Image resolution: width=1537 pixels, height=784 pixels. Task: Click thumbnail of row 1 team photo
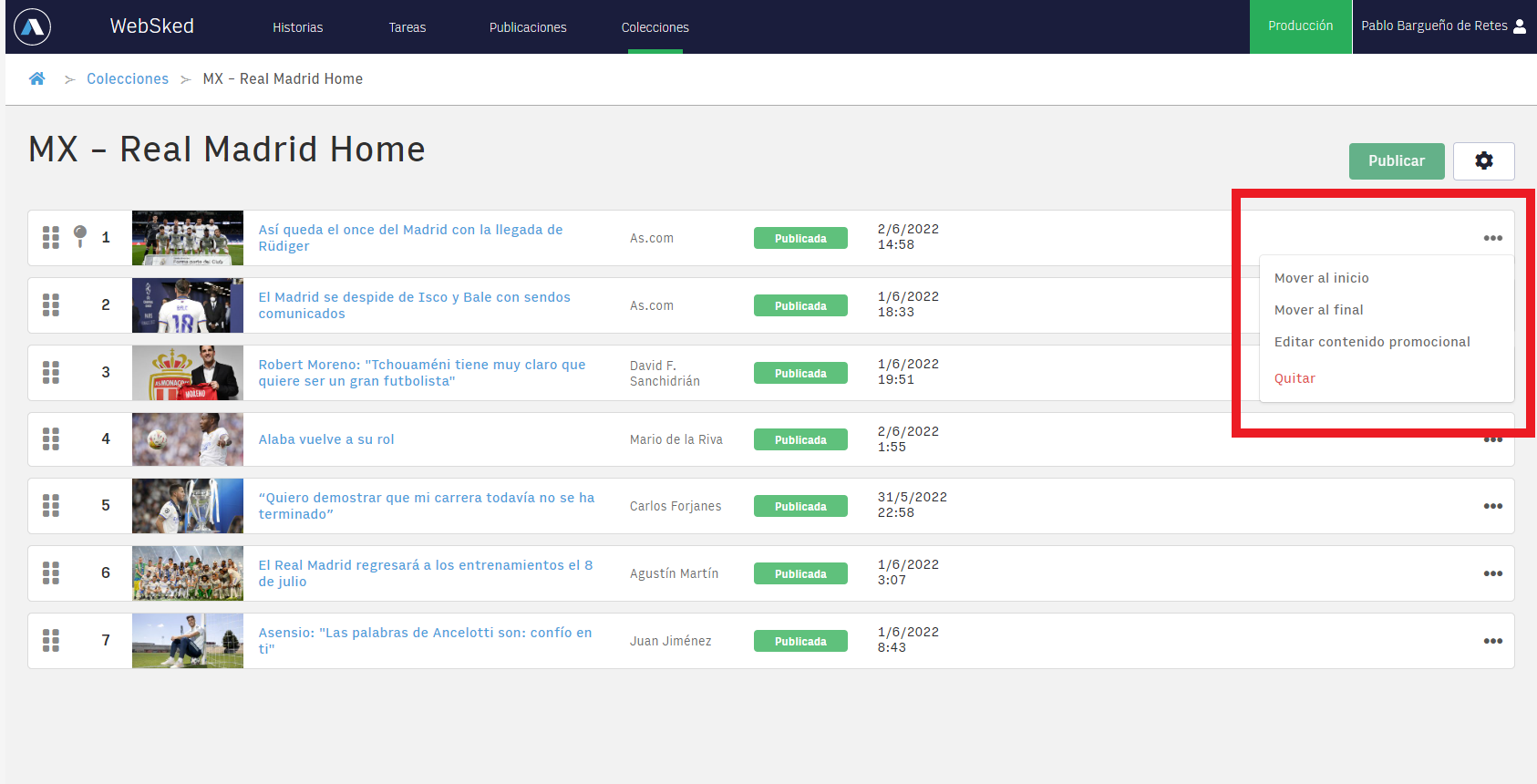point(188,238)
